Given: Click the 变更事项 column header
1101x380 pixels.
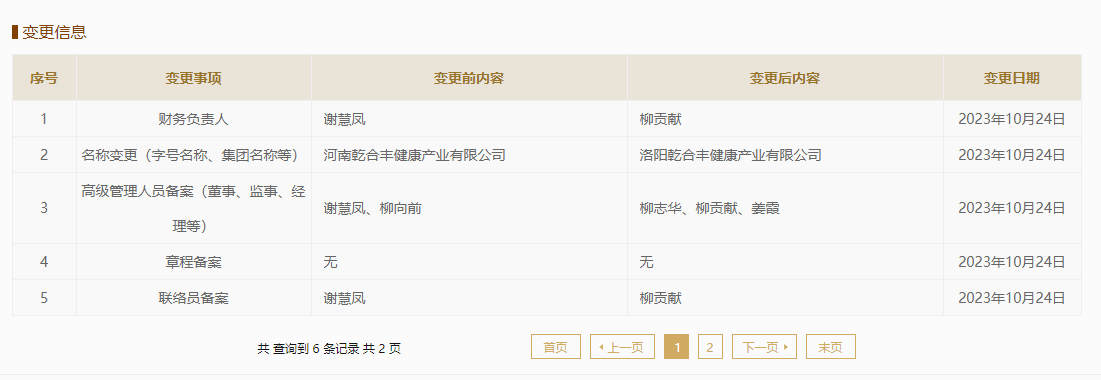Looking at the screenshot, I should (x=194, y=78).
